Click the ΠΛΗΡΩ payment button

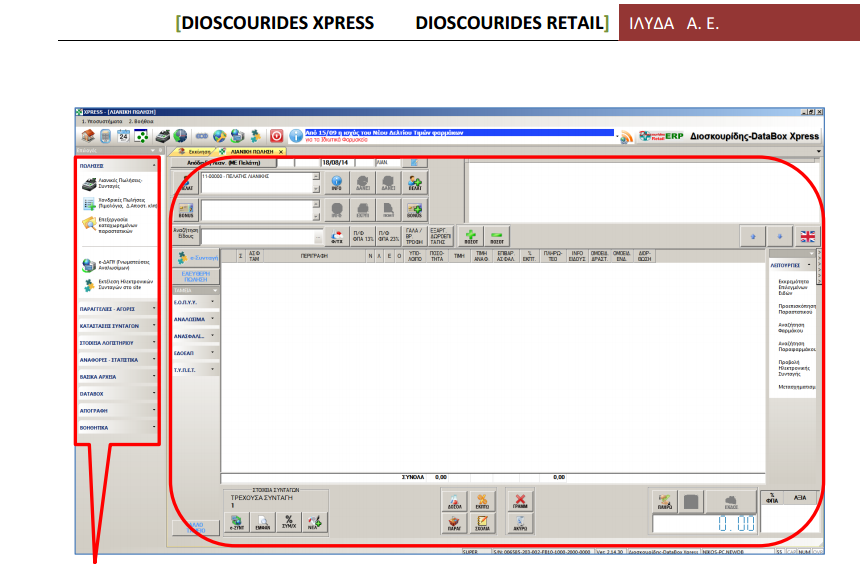point(665,502)
